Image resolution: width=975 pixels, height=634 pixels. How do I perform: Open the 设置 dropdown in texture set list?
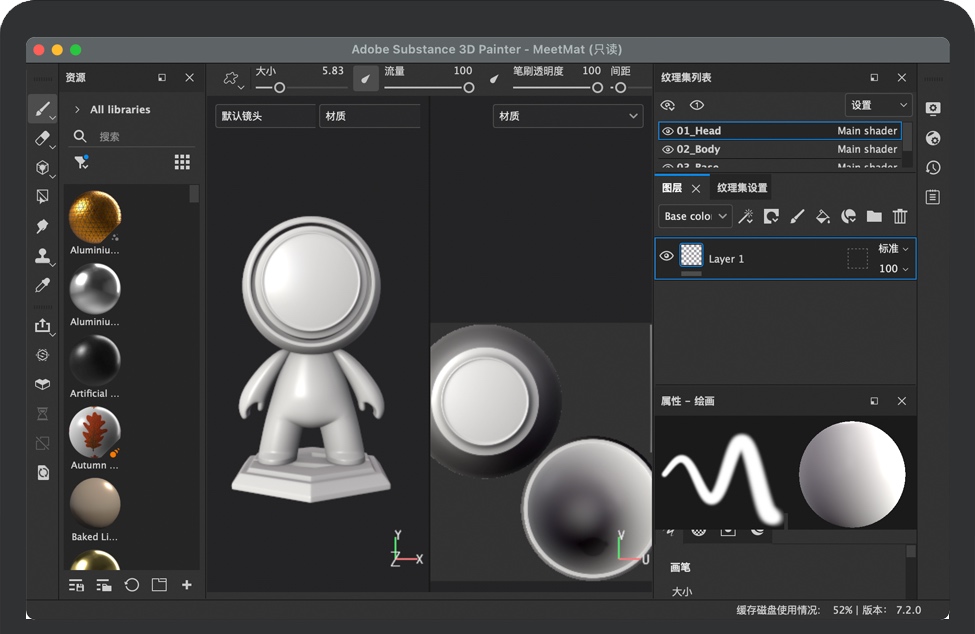click(878, 105)
